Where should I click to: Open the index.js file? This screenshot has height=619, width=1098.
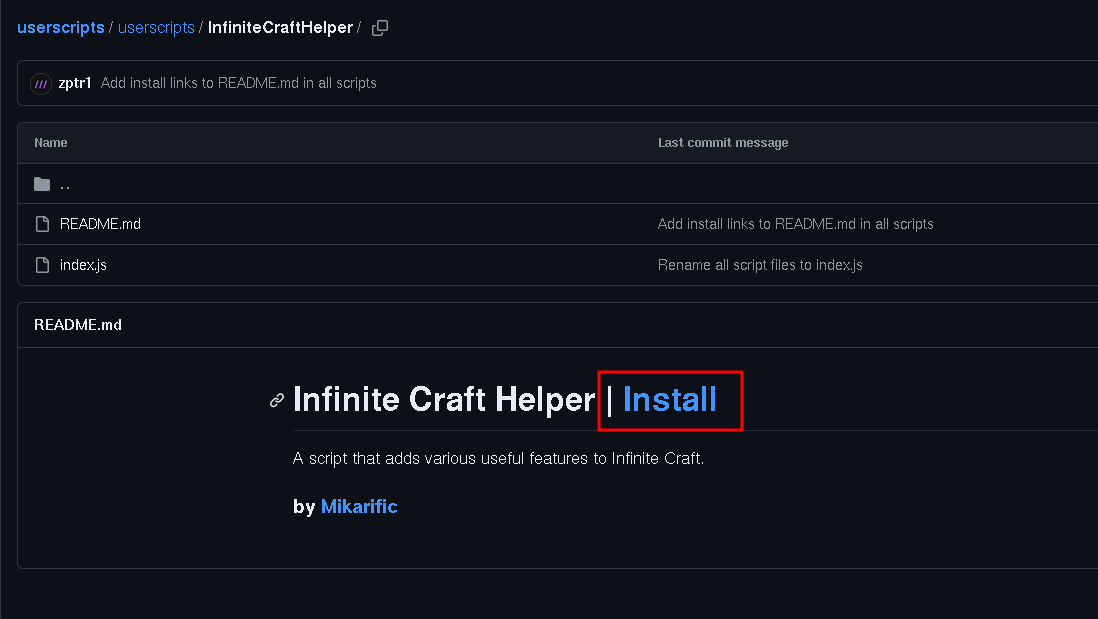point(83,265)
